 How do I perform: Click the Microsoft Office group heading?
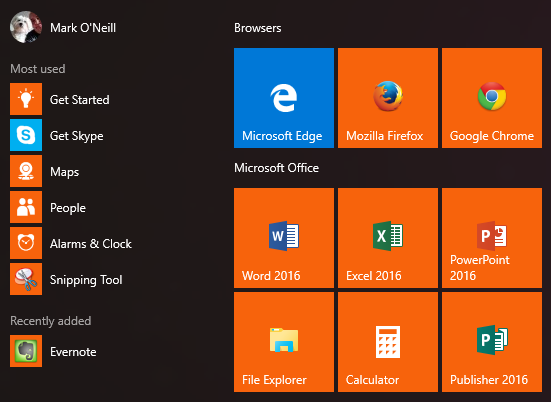click(x=277, y=168)
